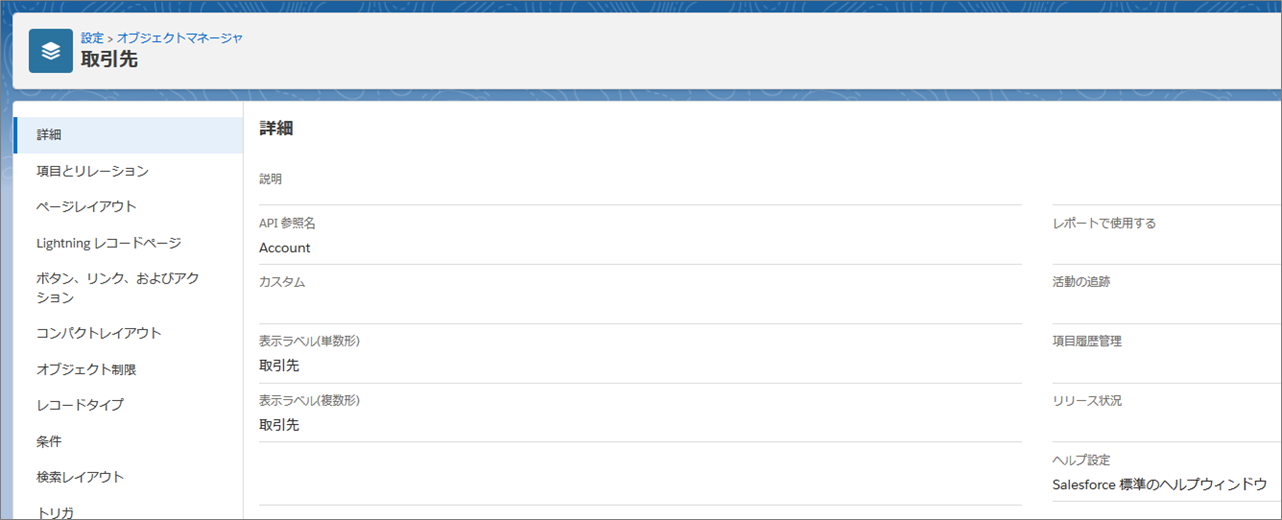This screenshot has width=1282, height=520.
Task: Select the 詳細 sidebar item
Action: point(50,135)
